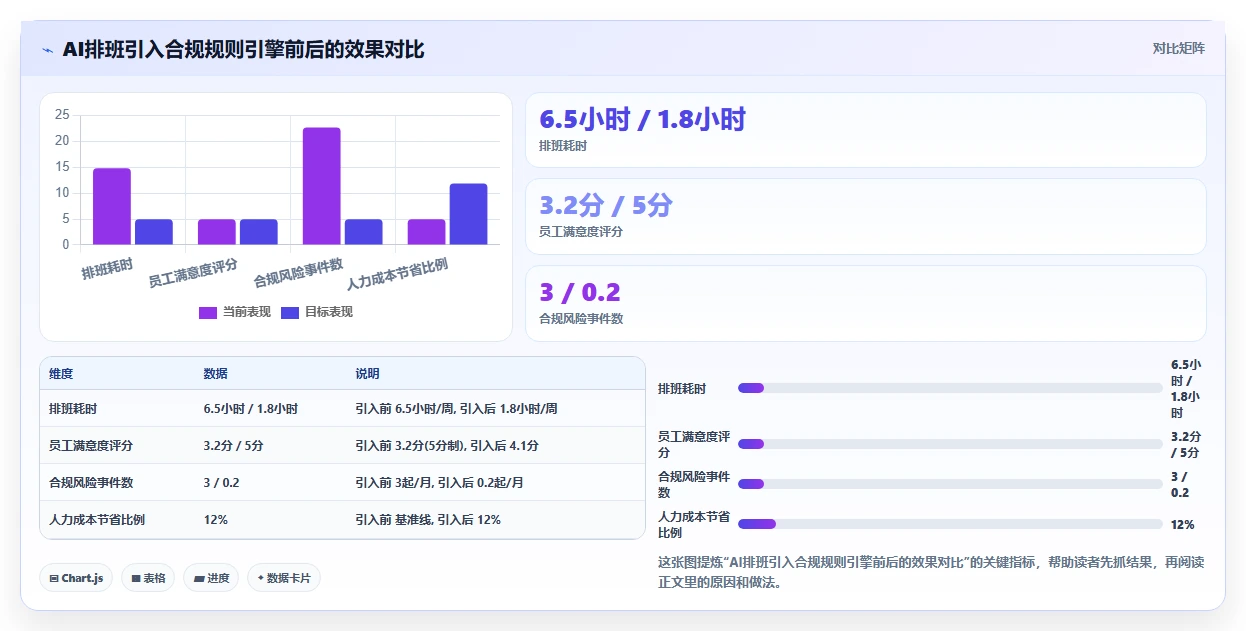Click the 人力成本节省比例 axis label in chart

(398, 274)
